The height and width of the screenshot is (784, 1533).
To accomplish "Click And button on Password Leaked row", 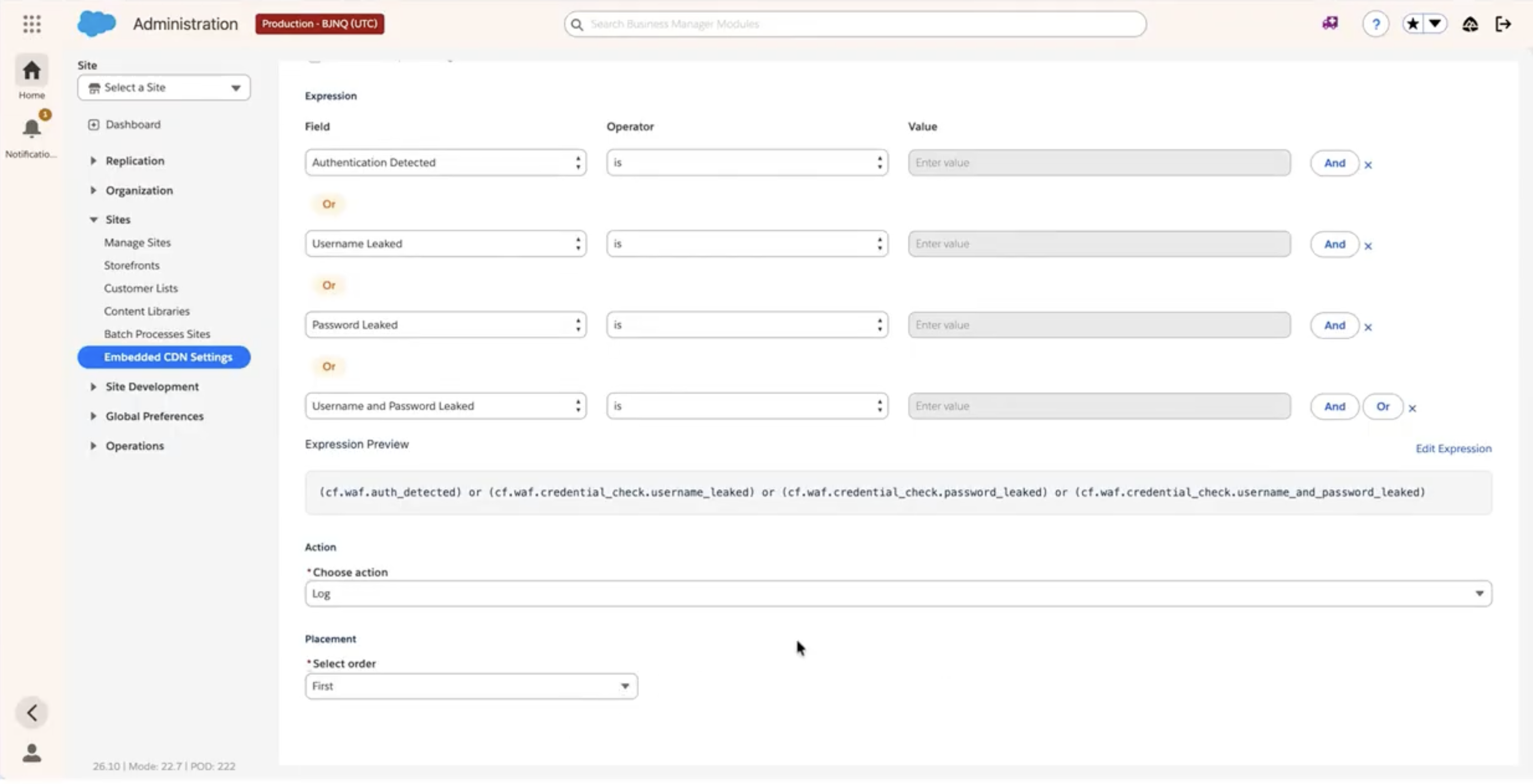I will tap(1334, 325).
